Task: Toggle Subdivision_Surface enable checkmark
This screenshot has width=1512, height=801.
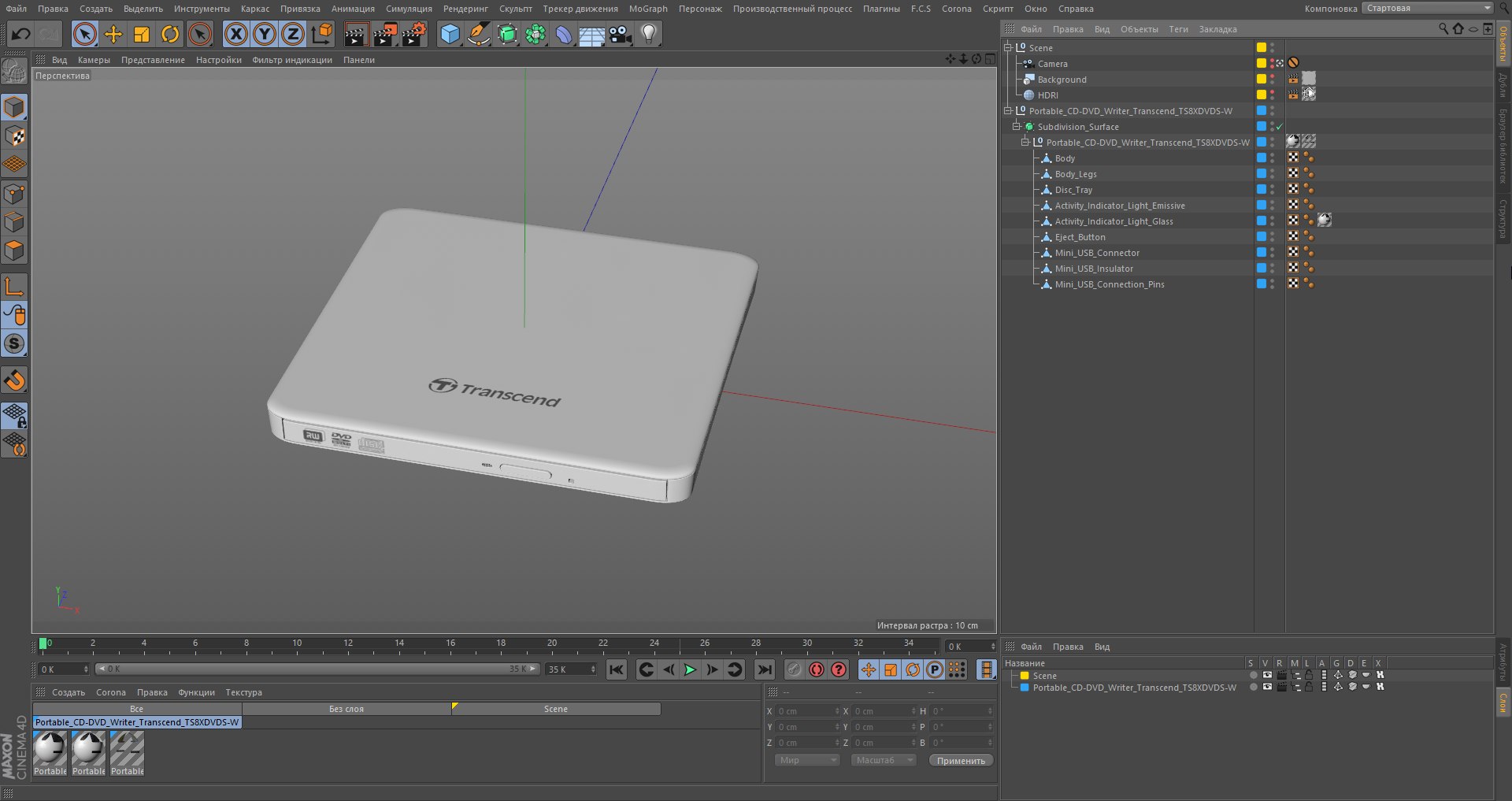Action: pos(1280,127)
